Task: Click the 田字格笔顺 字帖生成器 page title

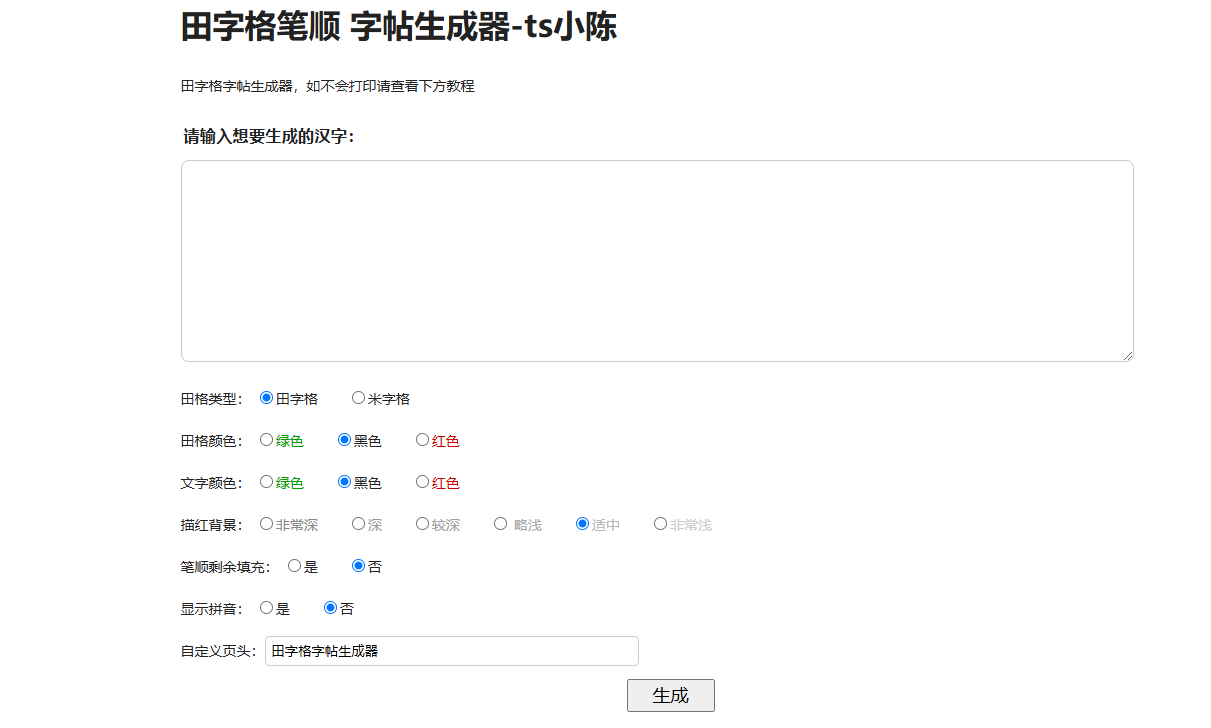Action: pyautogui.click(x=399, y=27)
